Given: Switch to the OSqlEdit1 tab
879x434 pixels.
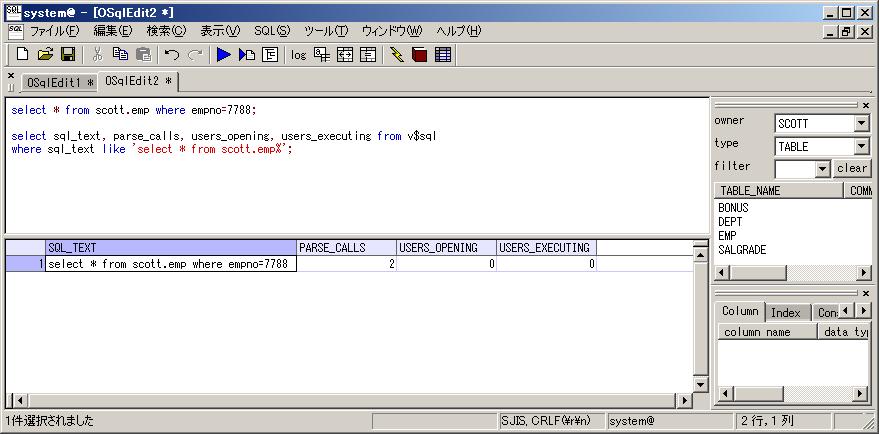Looking at the screenshot, I should point(59,82).
